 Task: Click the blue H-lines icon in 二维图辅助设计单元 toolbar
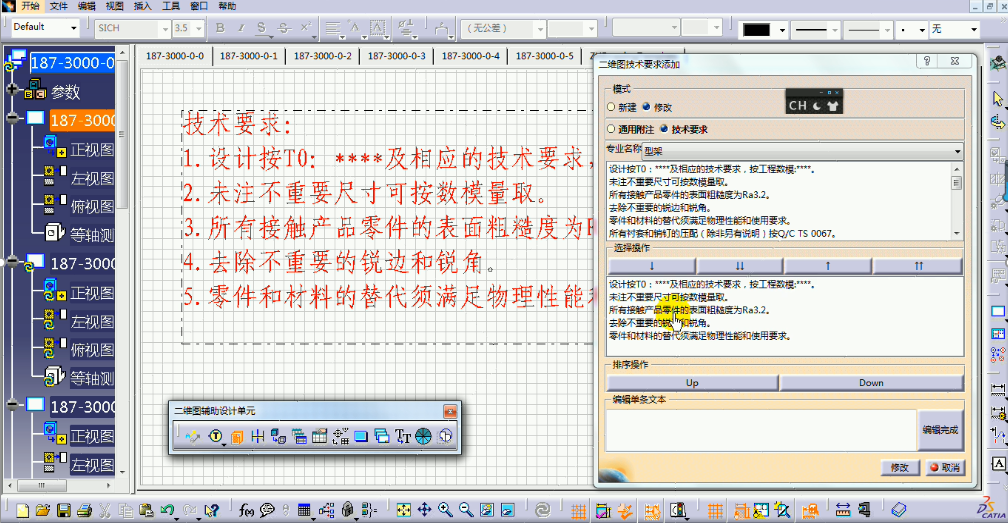pos(258,437)
